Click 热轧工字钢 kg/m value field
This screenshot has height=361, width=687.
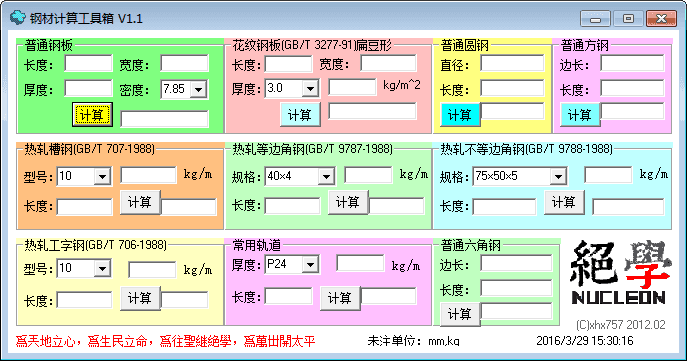[152, 270]
